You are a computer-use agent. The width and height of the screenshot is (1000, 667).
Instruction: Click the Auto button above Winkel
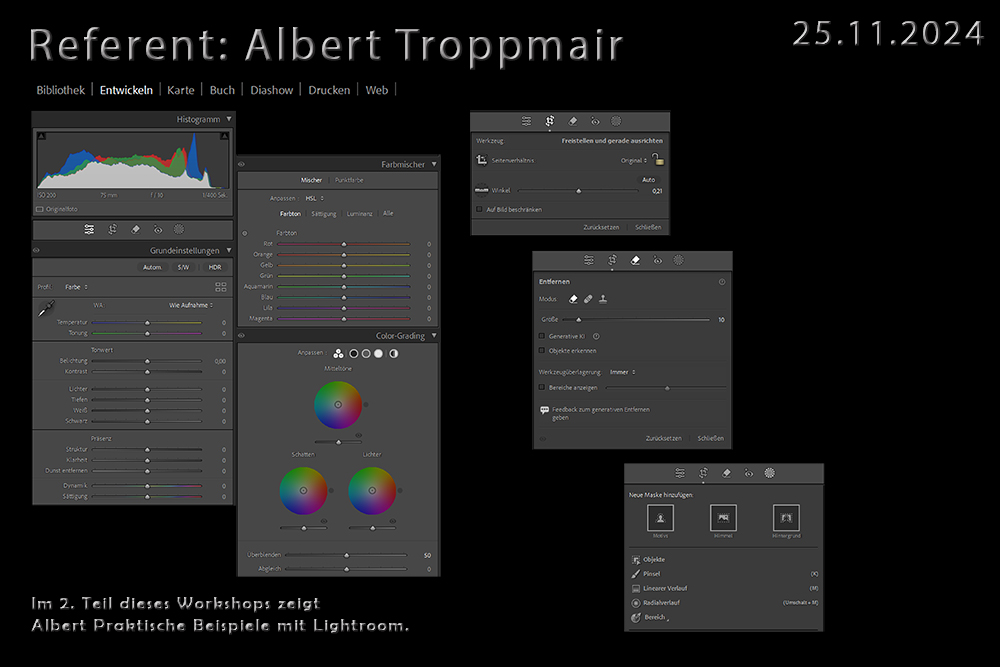[649, 180]
